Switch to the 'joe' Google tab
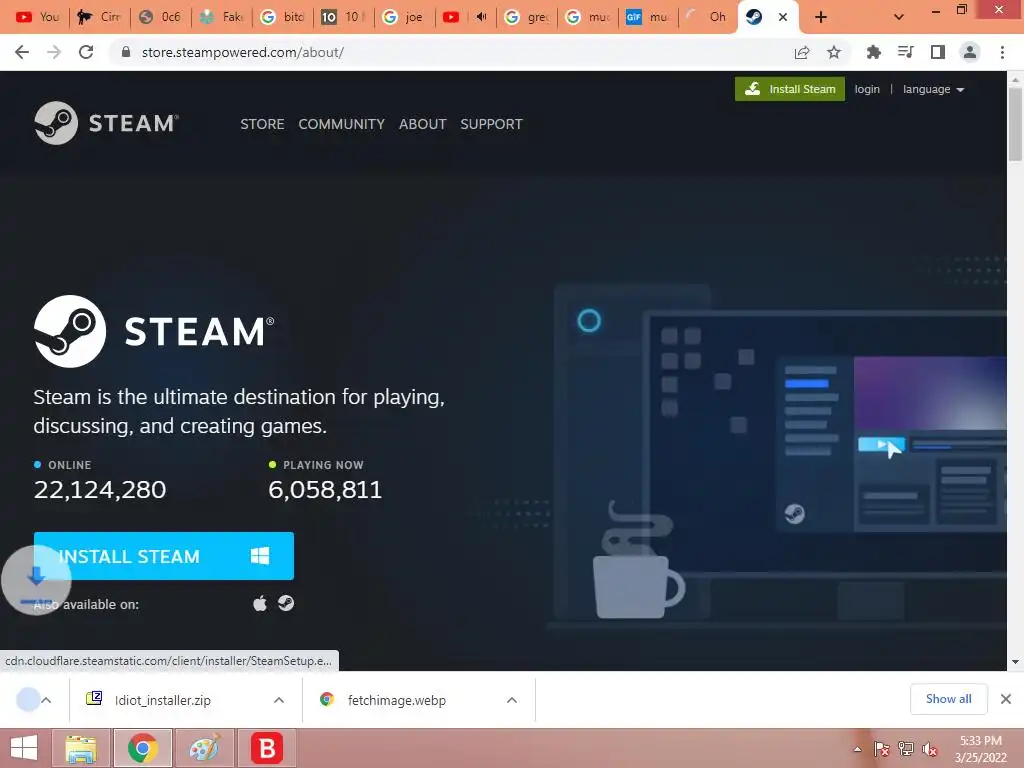The width and height of the screenshot is (1024, 768). [404, 17]
